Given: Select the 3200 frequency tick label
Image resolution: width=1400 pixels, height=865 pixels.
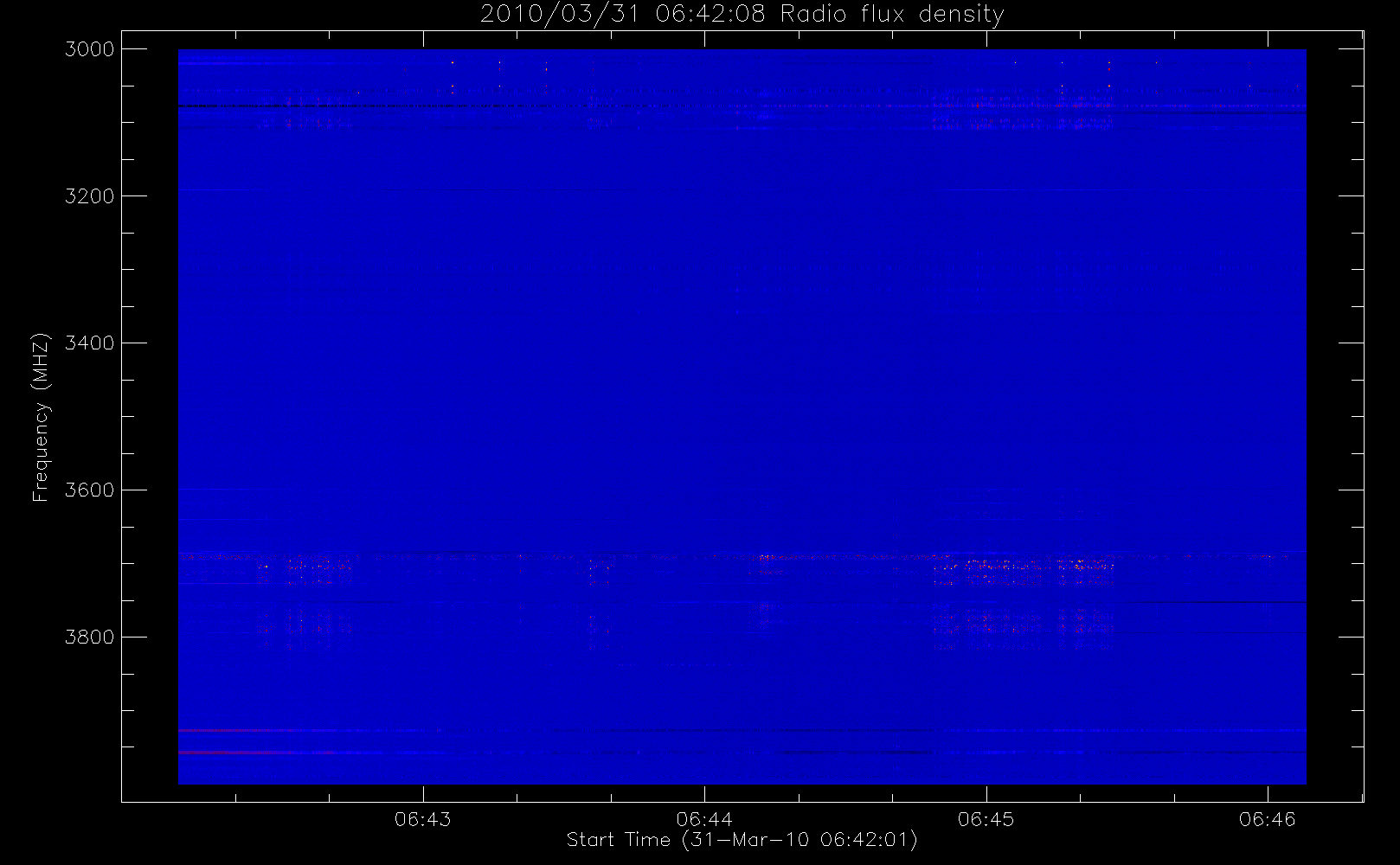Looking at the screenshot, I should (x=90, y=196).
